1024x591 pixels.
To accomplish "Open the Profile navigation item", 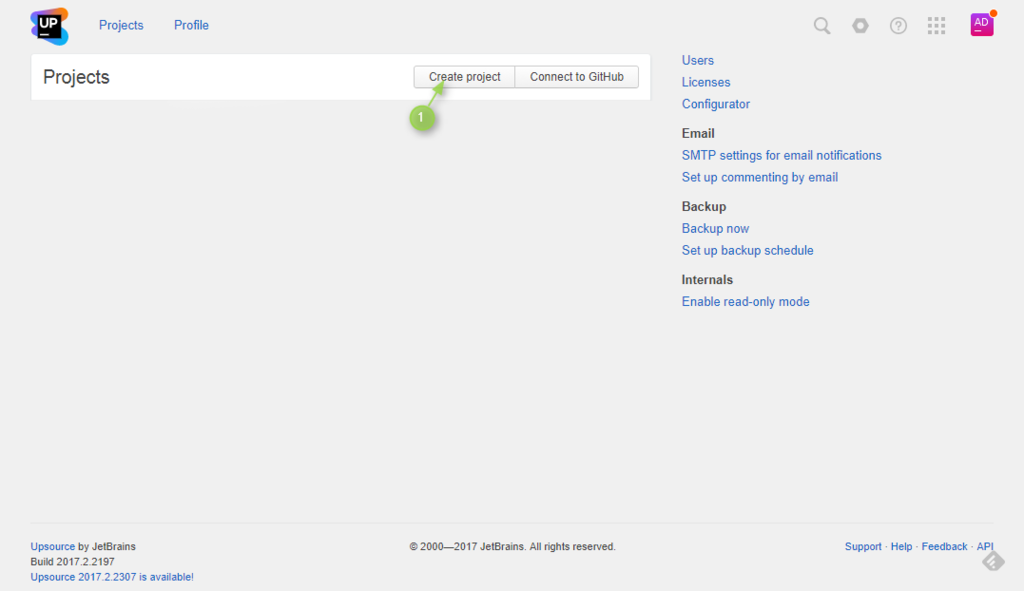I will coord(191,25).
